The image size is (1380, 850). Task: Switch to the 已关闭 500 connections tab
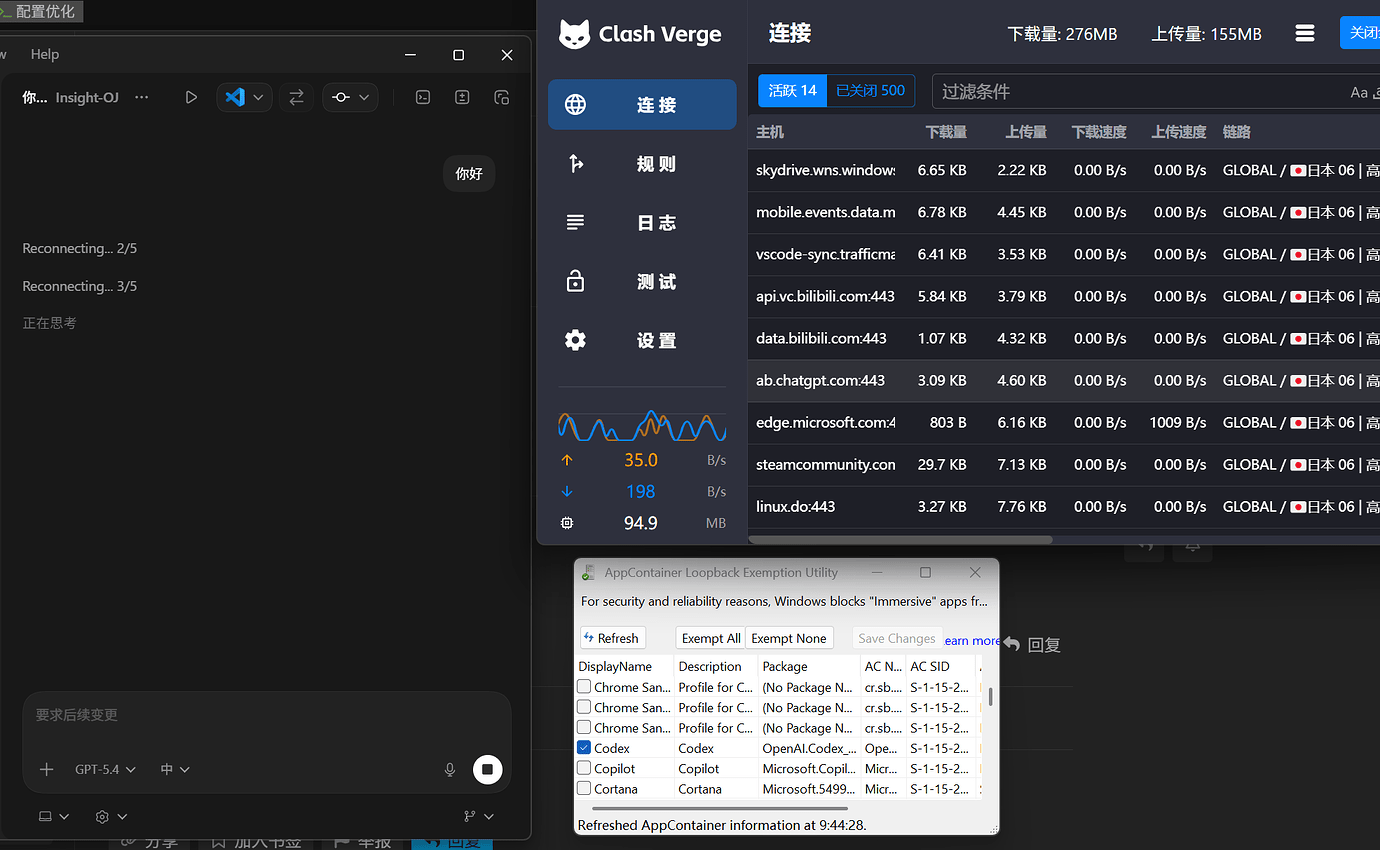point(870,90)
